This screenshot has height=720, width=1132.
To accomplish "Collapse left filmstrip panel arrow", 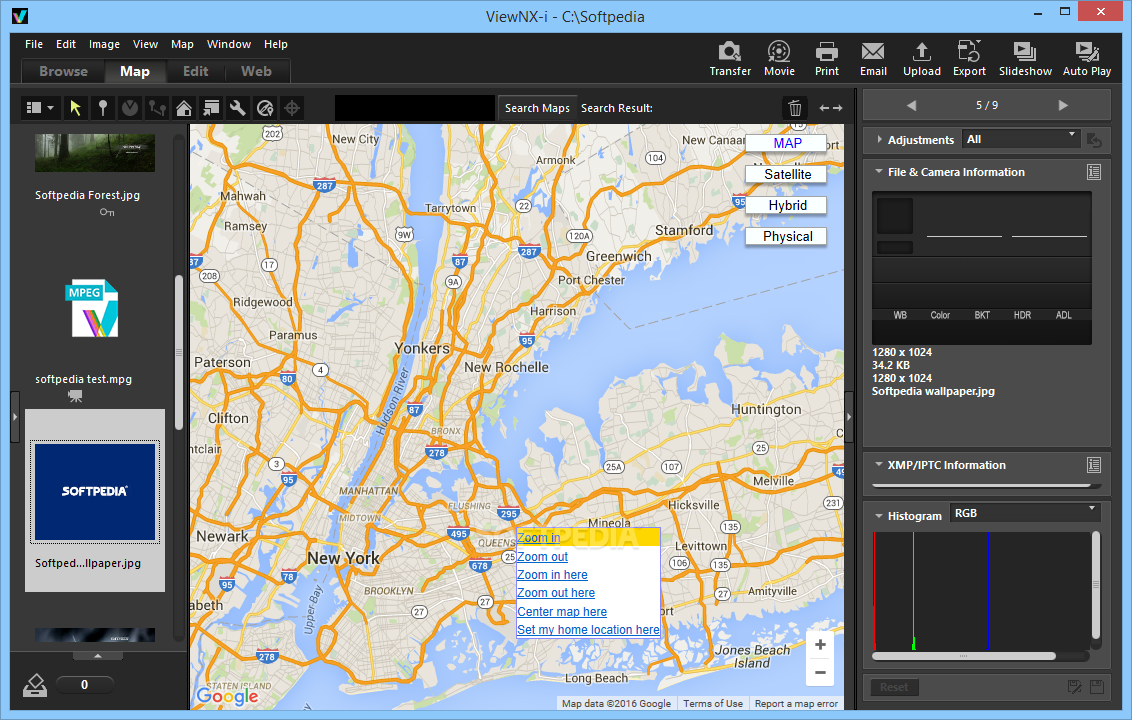I will click(x=14, y=417).
